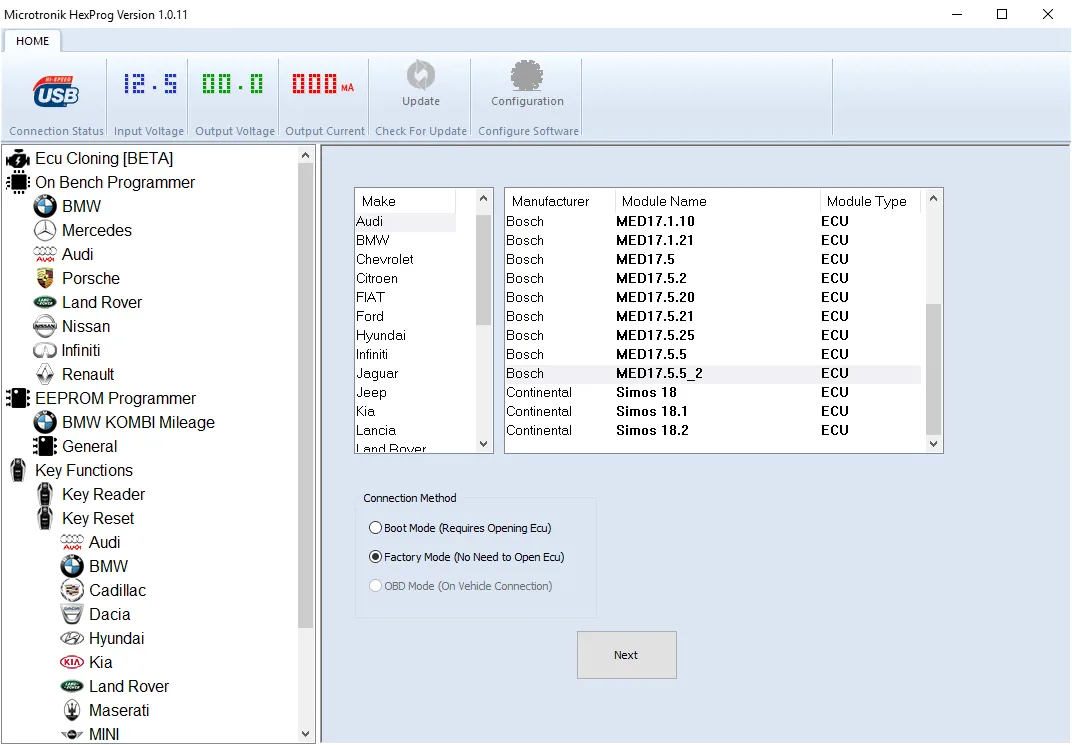Switch to the HOME tab
The height and width of the screenshot is (745, 1072).
[32, 41]
